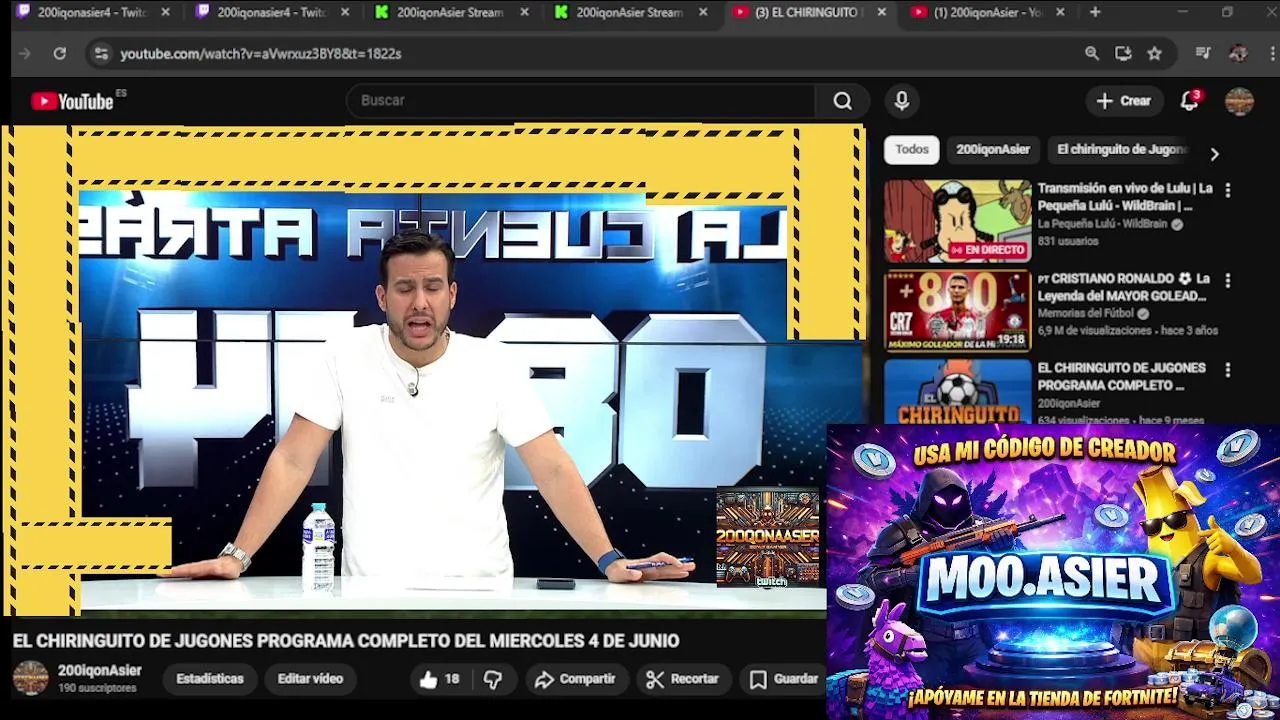Save the video with Guardar
Viewport: 1280px width, 720px height.
785,679
